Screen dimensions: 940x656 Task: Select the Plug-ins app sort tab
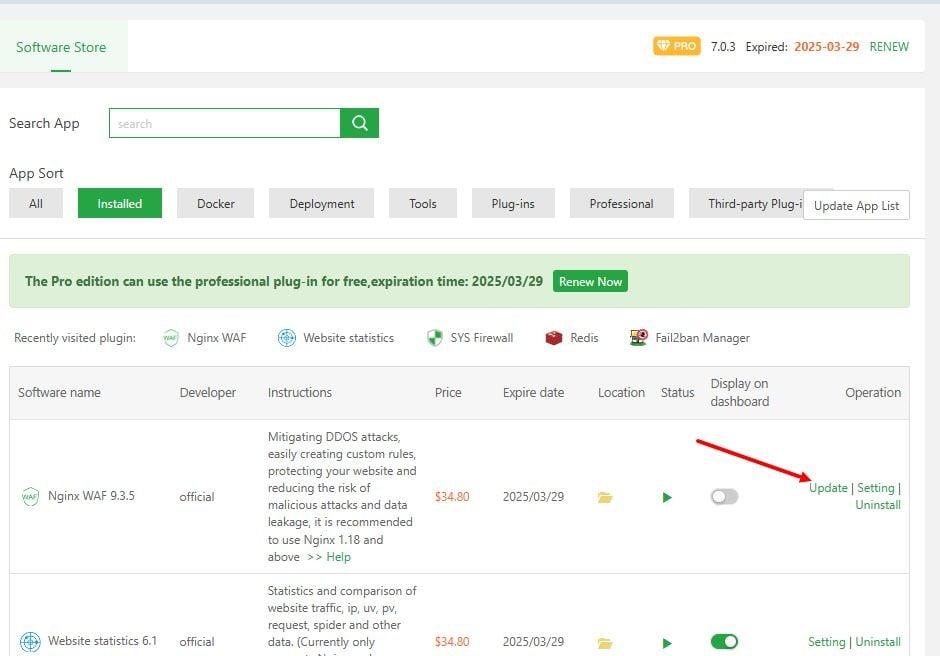click(x=513, y=203)
